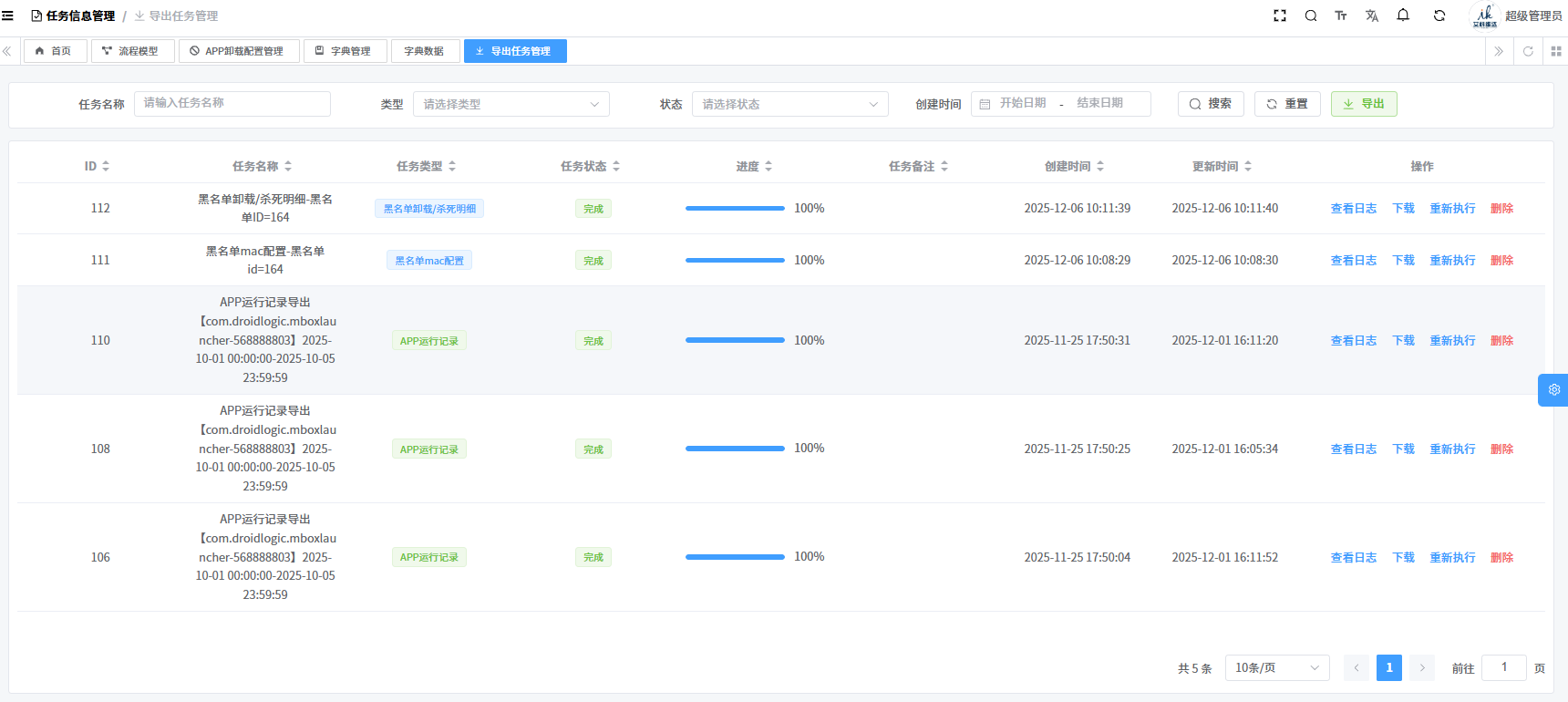Open the header search magnifier icon

coord(1311,15)
